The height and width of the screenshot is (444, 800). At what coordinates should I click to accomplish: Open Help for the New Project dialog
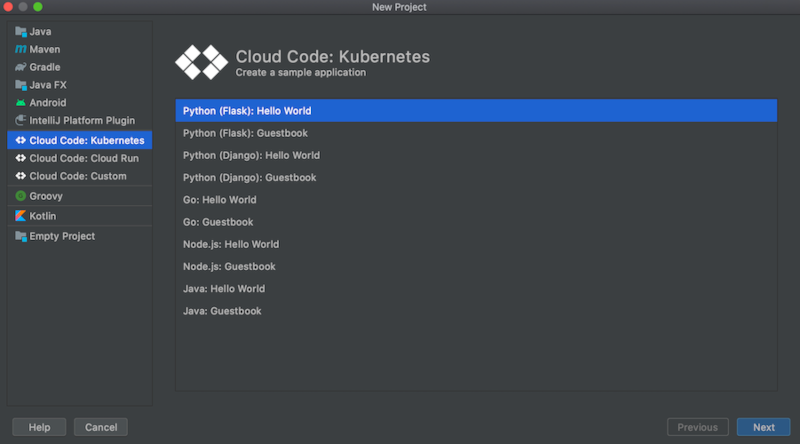(x=39, y=427)
